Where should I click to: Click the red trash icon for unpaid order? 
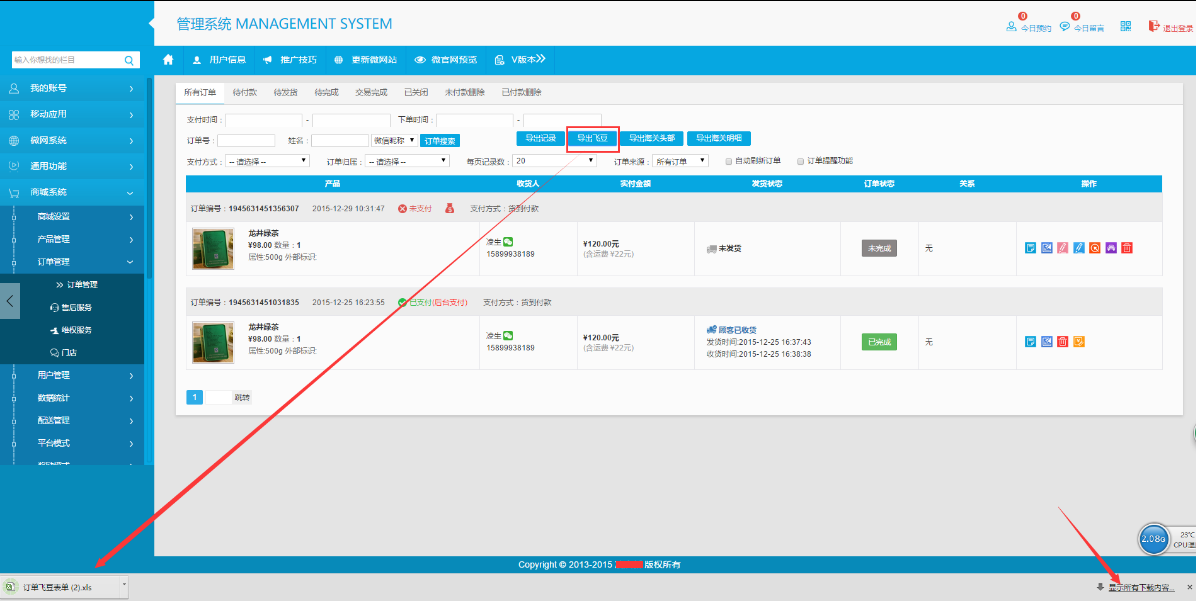pos(1126,248)
